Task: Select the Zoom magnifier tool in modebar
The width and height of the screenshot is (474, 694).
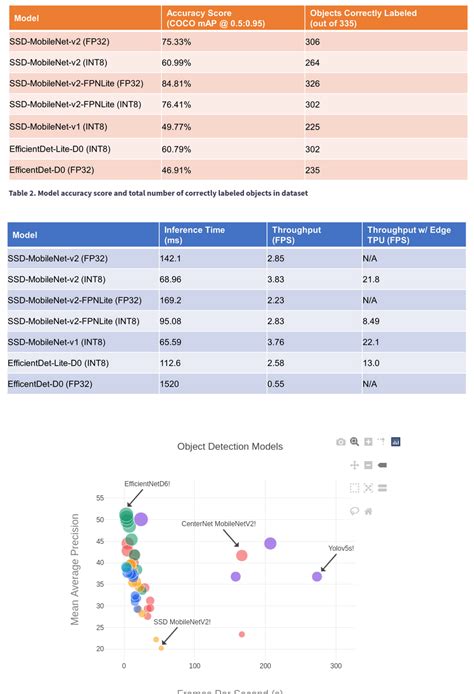Action: (354, 442)
